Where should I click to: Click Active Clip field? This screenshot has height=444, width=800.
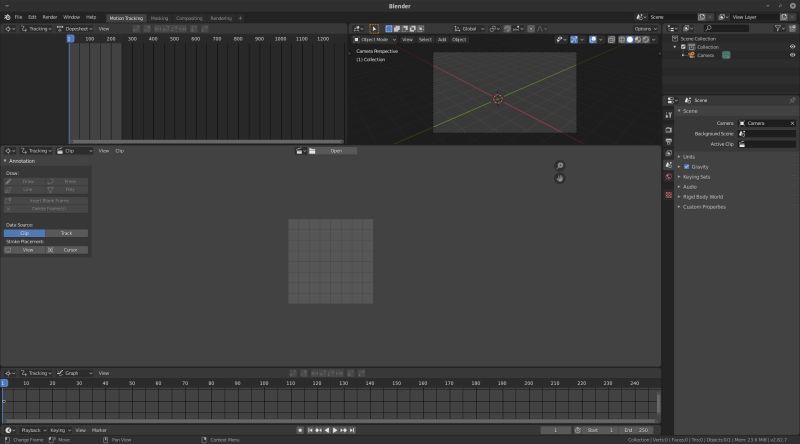[767, 144]
